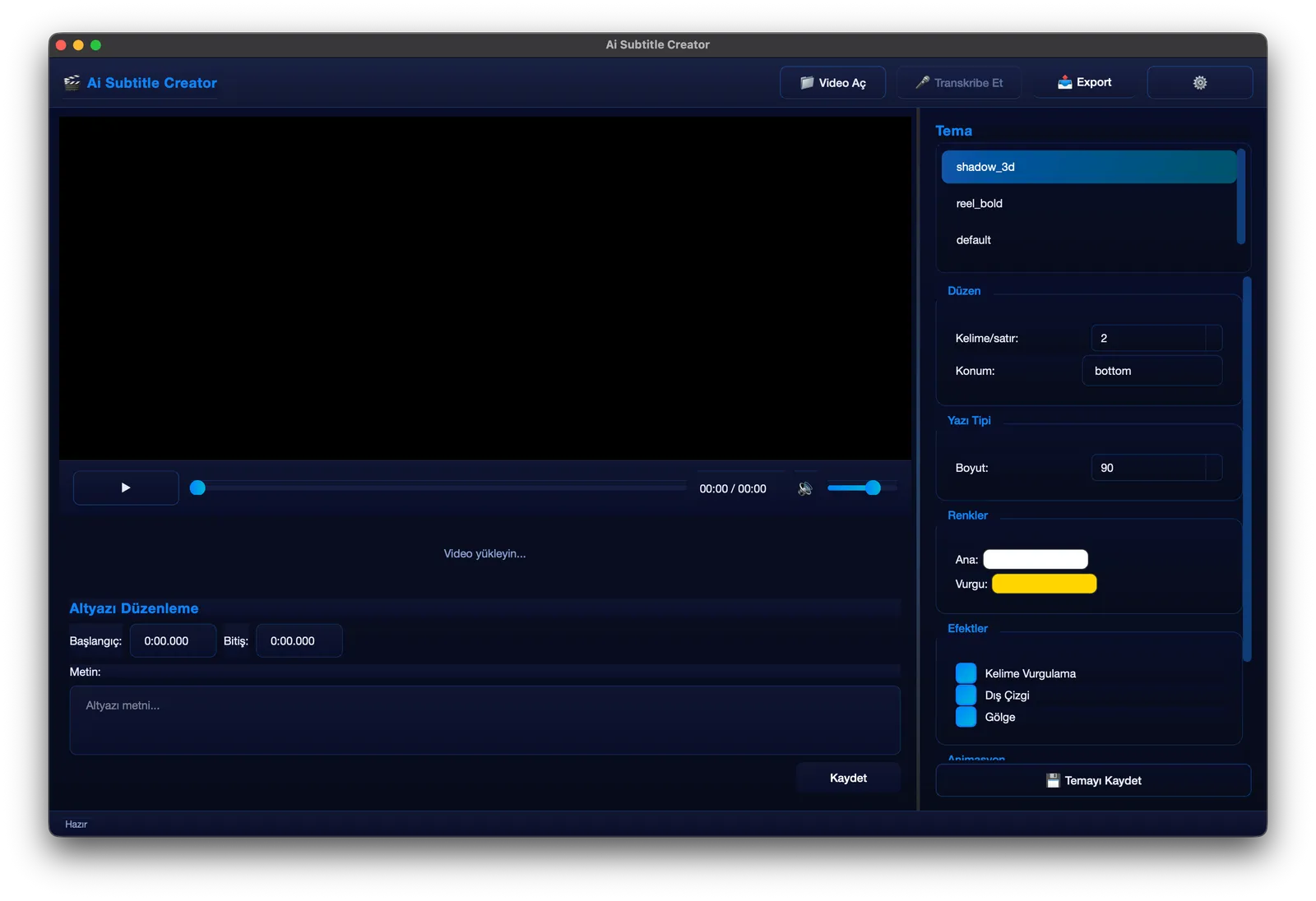Click the Renkler group label
Viewport: 1316px width, 901px height.
[967, 515]
